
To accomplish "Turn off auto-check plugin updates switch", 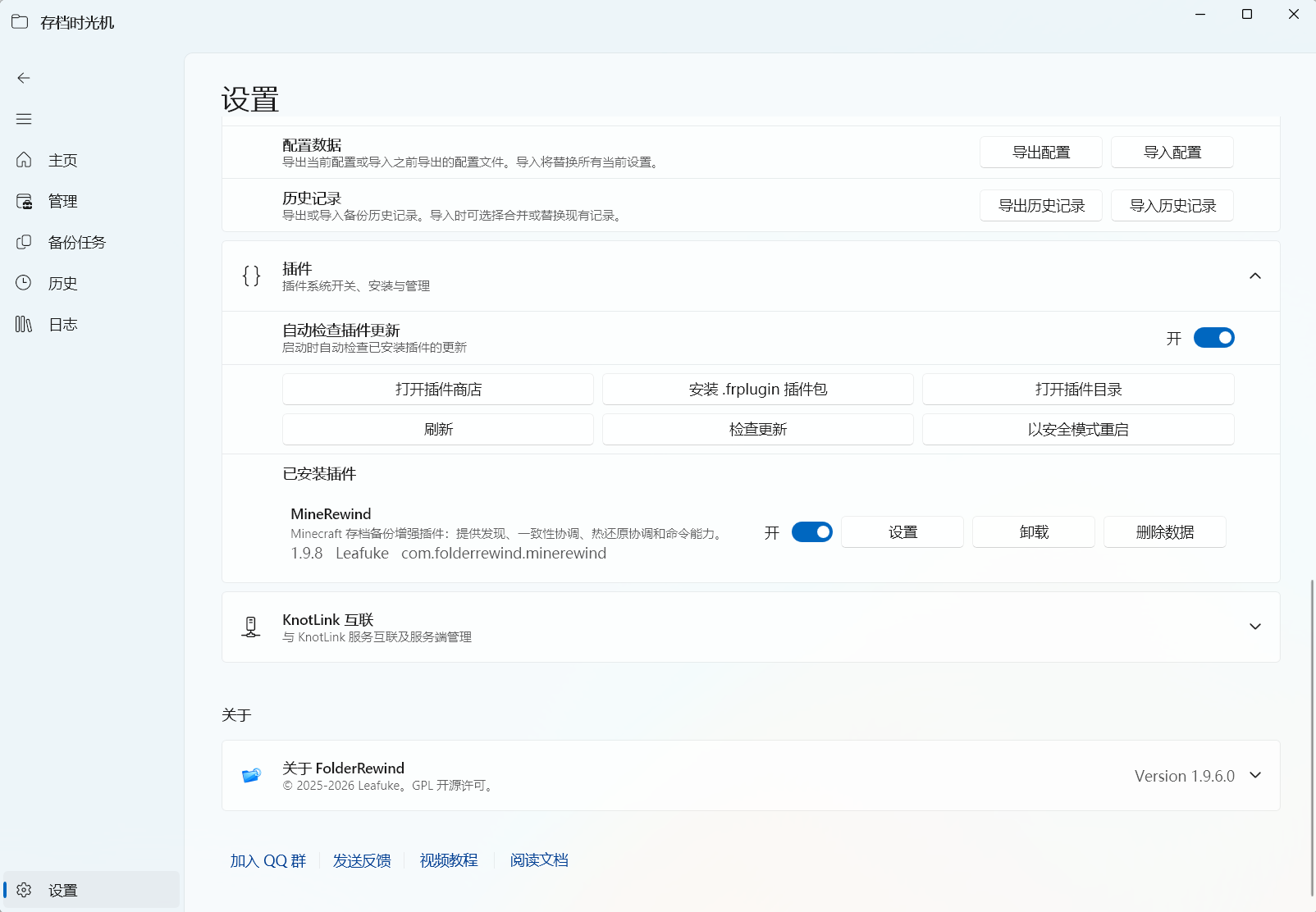I will [x=1214, y=338].
